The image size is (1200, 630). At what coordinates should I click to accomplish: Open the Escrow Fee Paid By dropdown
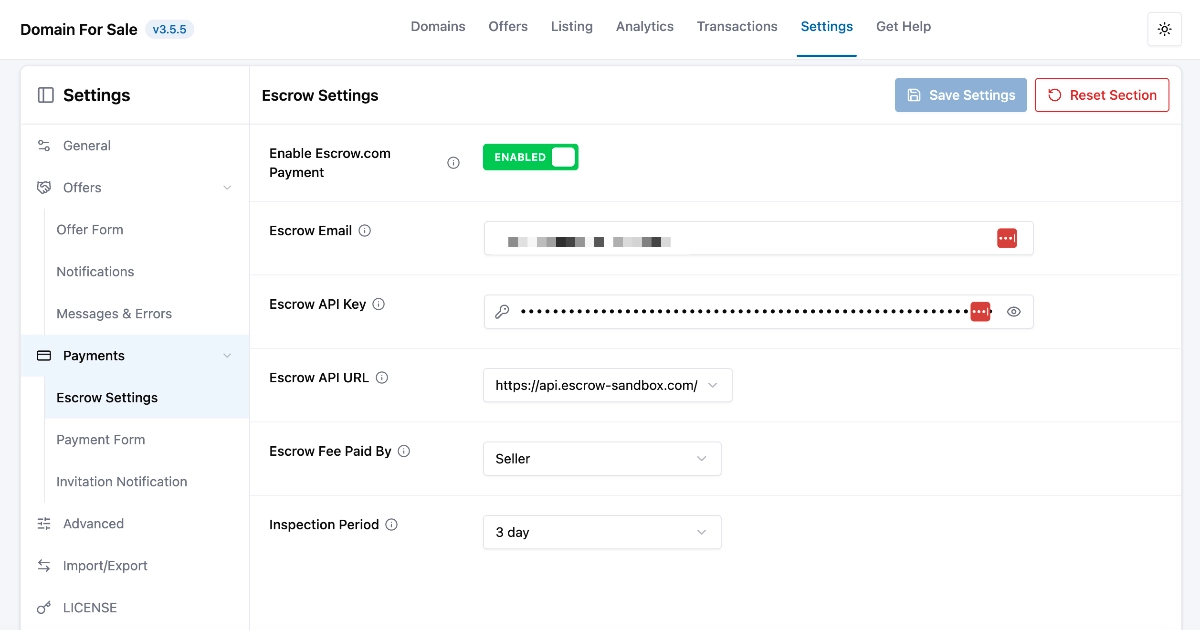click(602, 459)
